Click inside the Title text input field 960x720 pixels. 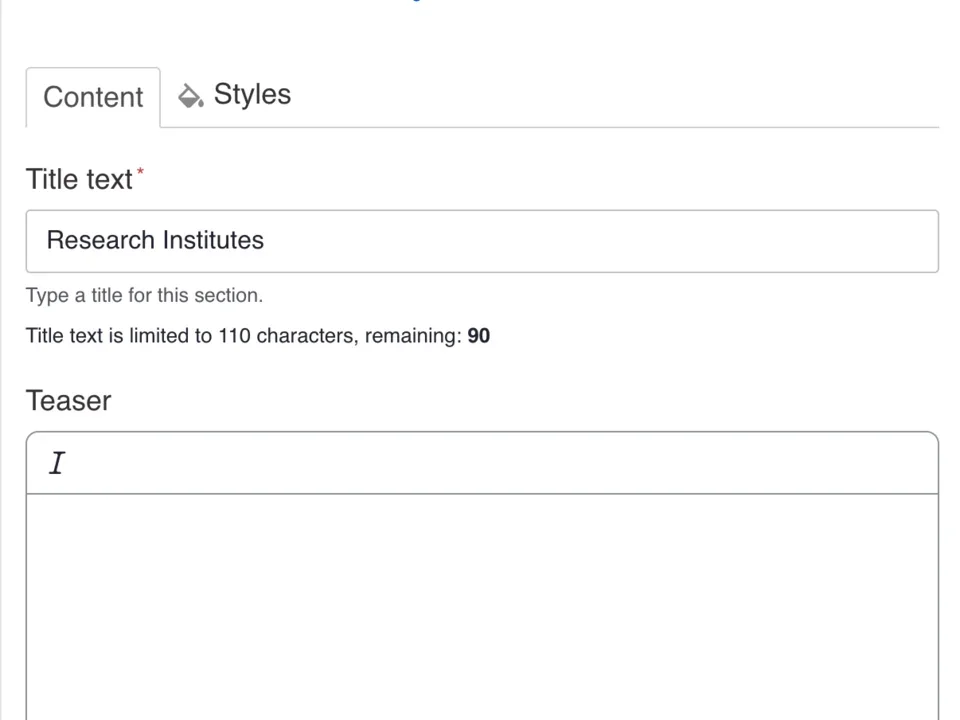482,240
